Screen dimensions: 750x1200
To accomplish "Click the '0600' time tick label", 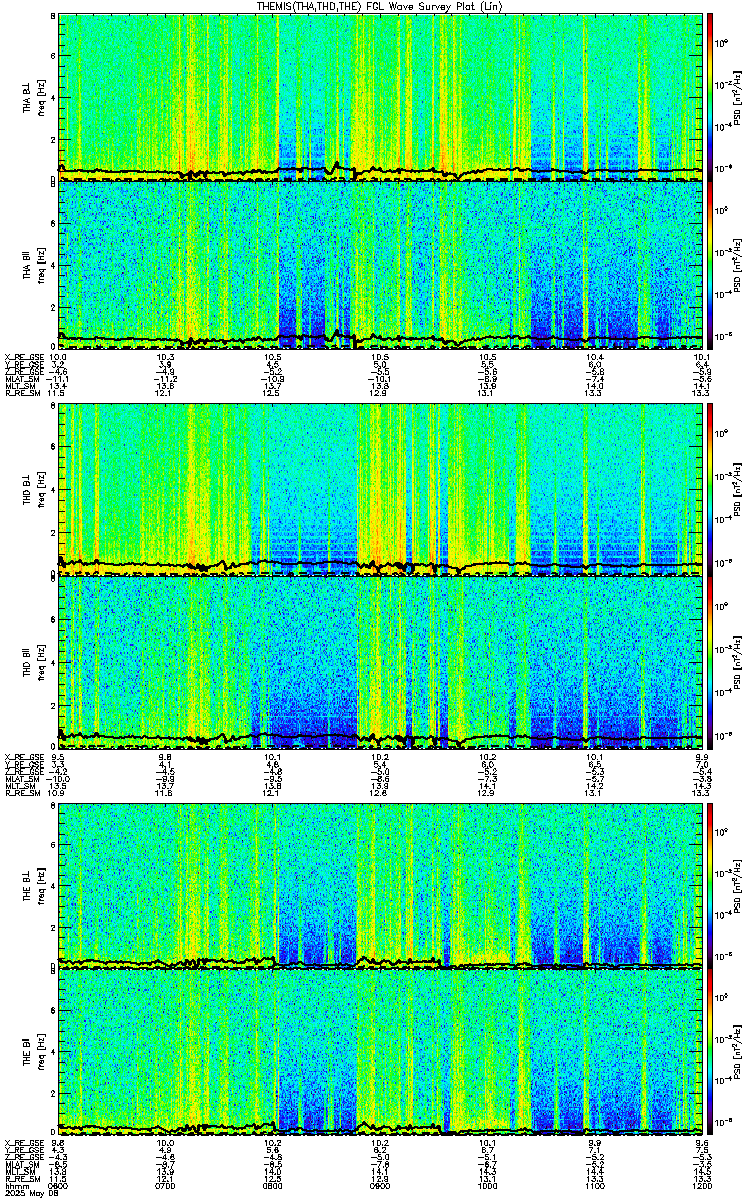I will [58, 1187].
